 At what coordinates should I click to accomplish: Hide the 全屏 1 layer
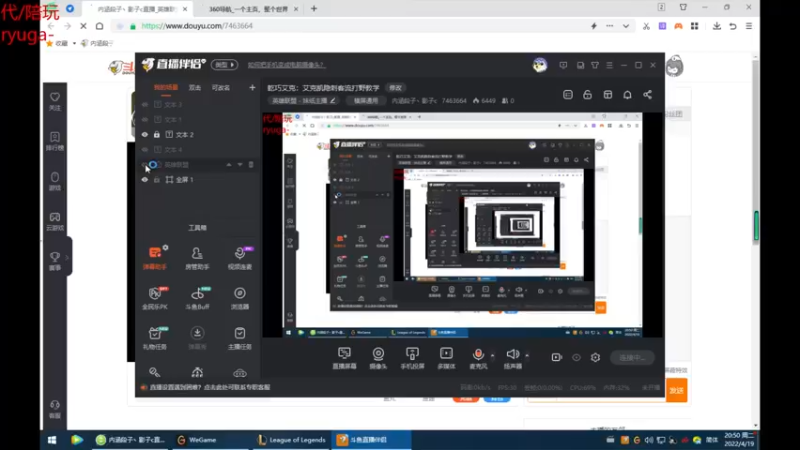coord(145,180)
